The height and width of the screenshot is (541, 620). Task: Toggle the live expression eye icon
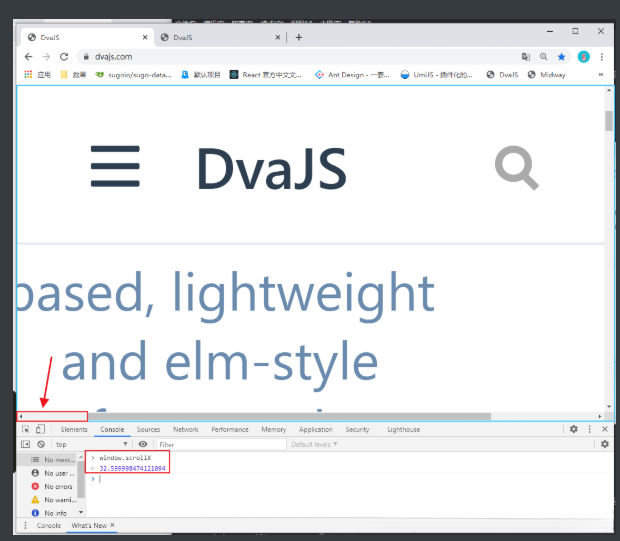(143, 444)
